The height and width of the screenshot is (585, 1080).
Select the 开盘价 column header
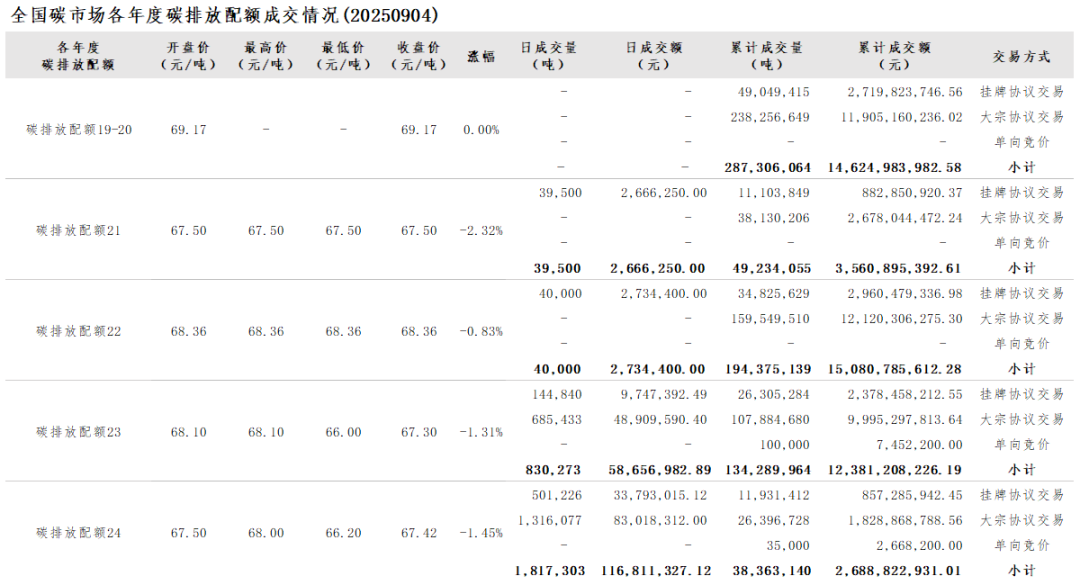[x=189, y=56]
